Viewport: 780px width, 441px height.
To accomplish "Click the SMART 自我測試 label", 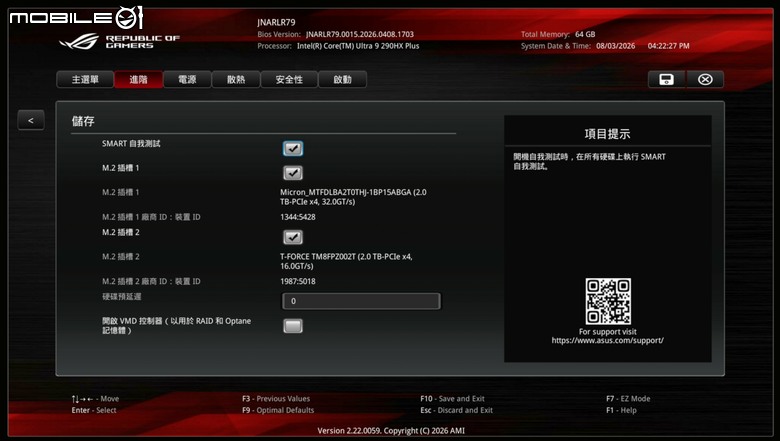I will tap(131, 144).
